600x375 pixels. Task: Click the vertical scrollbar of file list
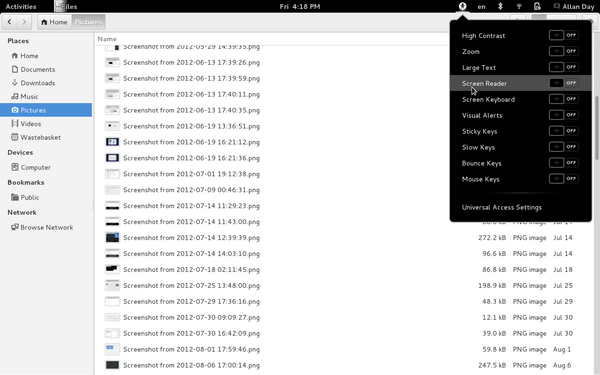coord(597,128)
